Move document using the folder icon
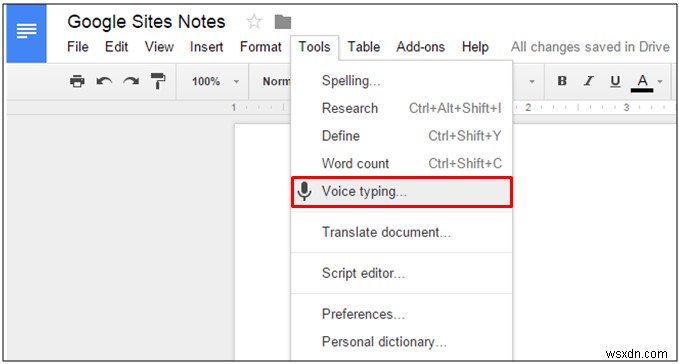Screen dimensions: 679x364 click(x=283, y=22)
